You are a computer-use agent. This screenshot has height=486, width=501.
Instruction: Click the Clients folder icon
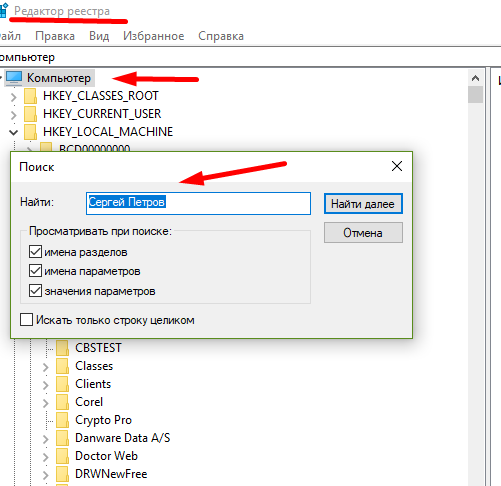62,384
